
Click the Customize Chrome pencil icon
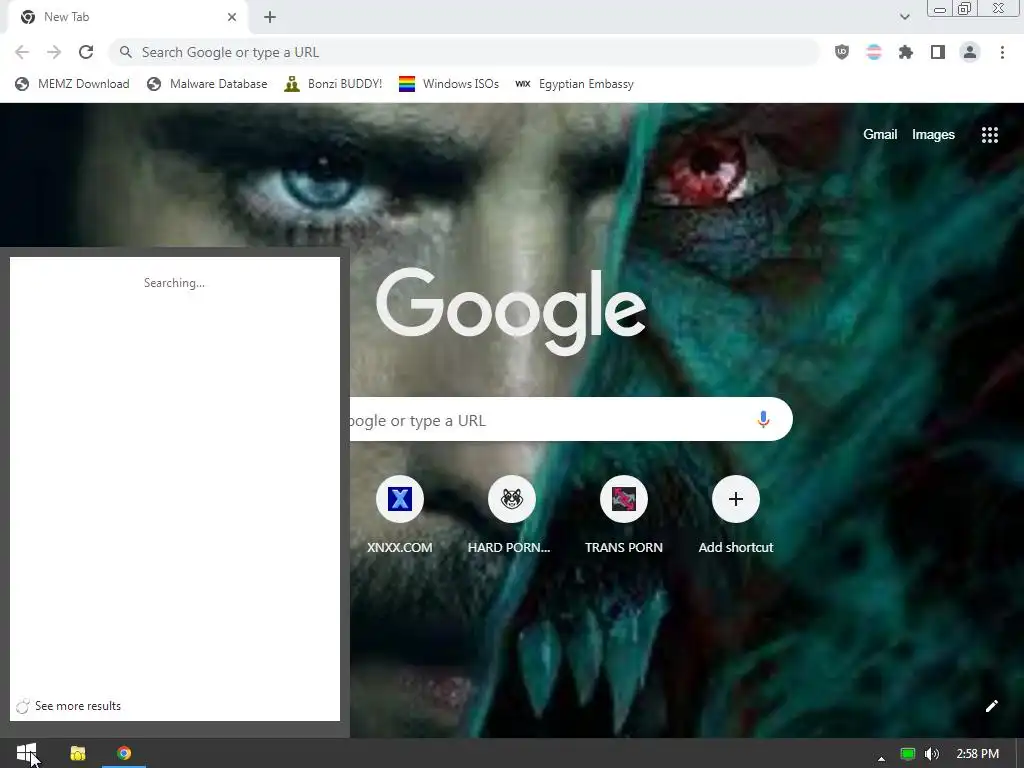991,706
